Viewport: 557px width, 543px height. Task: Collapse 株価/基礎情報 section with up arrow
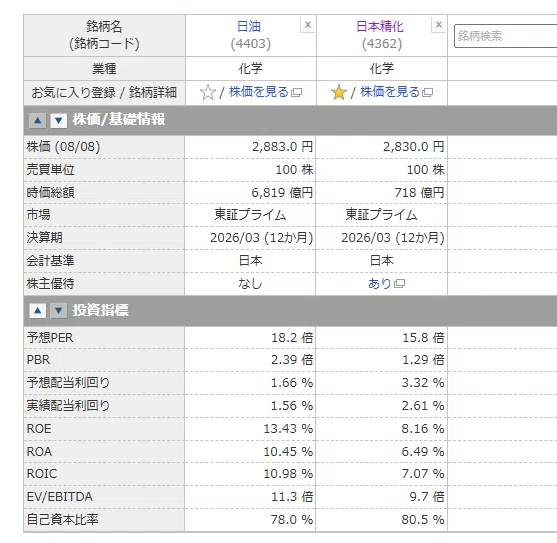point(38,120)
